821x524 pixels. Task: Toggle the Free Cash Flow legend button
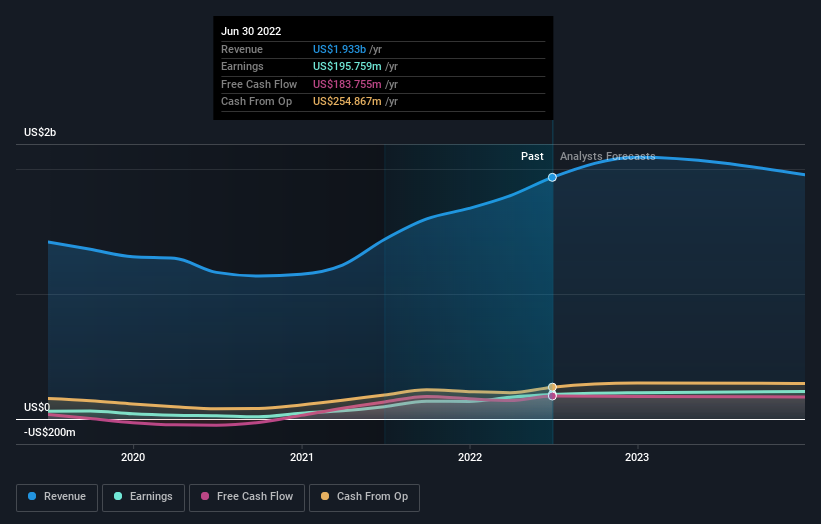pos(247,497)
